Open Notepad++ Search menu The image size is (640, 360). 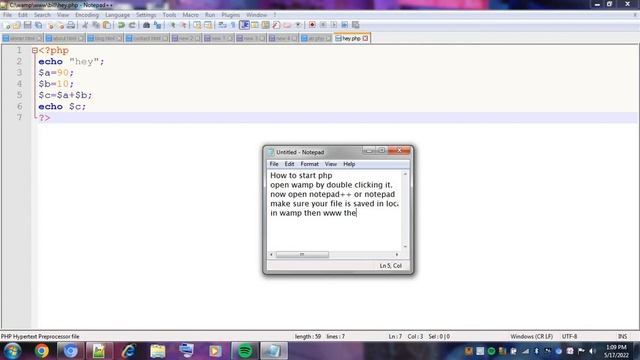pos(42,15)
